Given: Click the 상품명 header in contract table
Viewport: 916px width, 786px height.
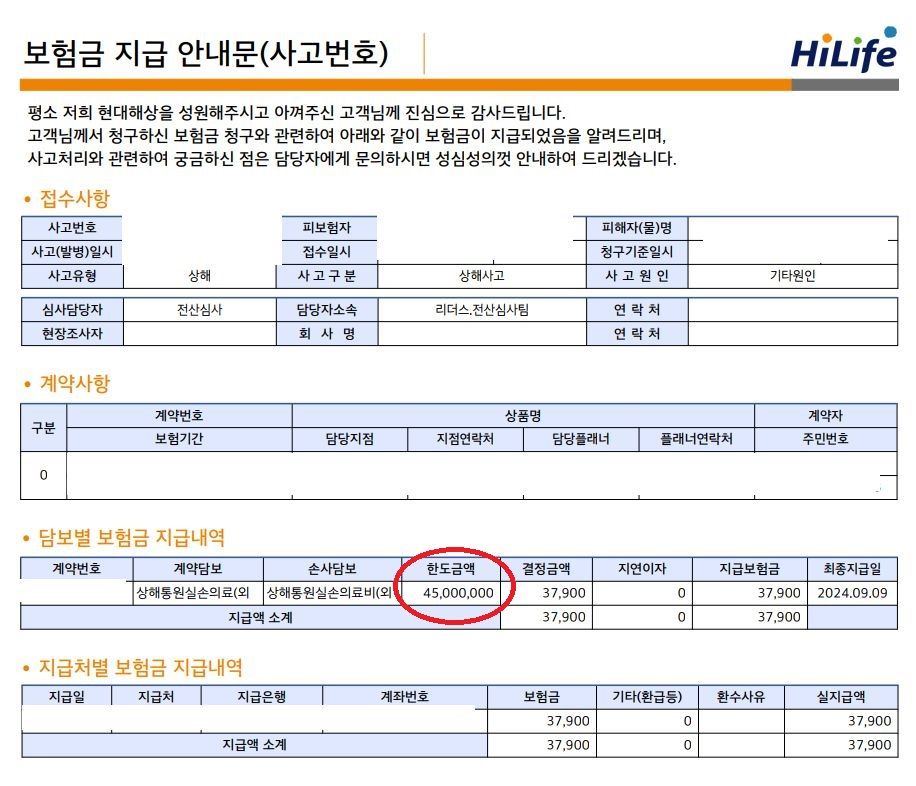Looking at the screenshot, I should click(x=523, y=415).
